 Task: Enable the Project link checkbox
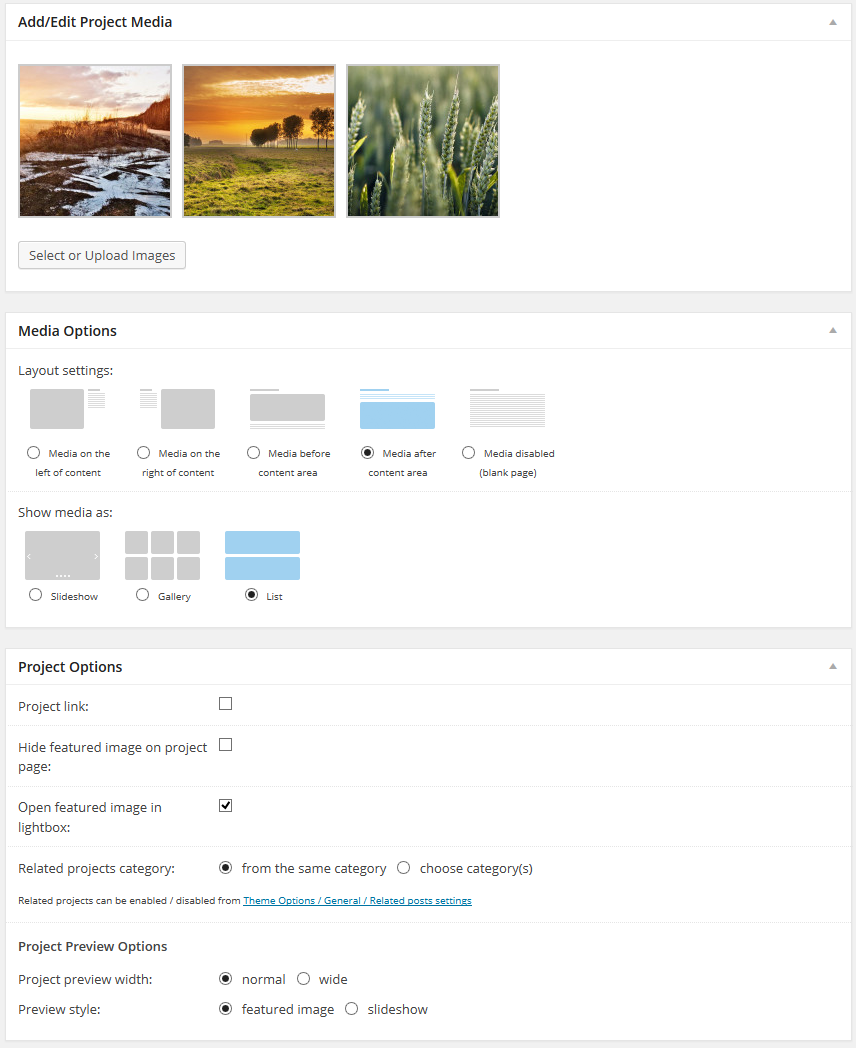pyautogui.click(x=226, y=704)
